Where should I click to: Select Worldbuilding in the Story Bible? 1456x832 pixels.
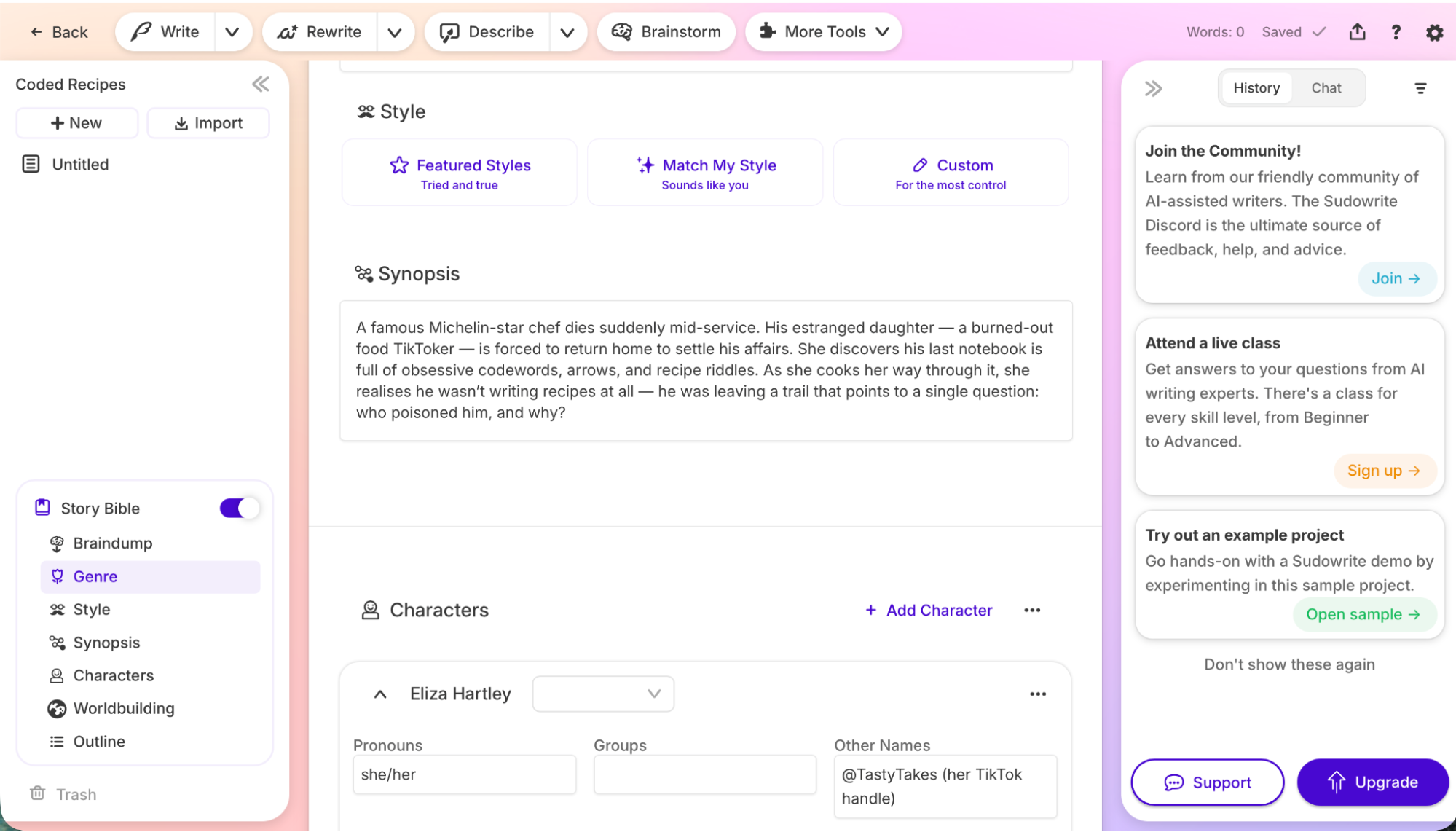(x=123, y=708)
